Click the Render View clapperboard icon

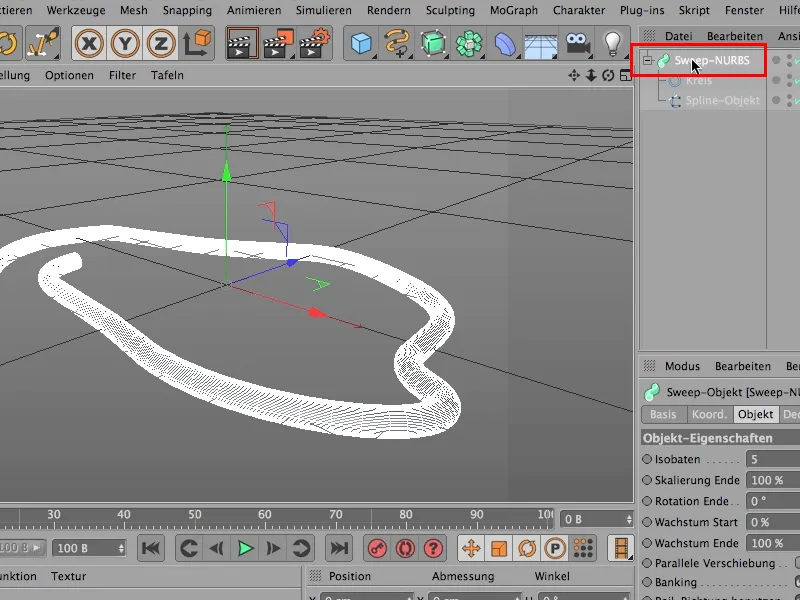tap(242, 43)
